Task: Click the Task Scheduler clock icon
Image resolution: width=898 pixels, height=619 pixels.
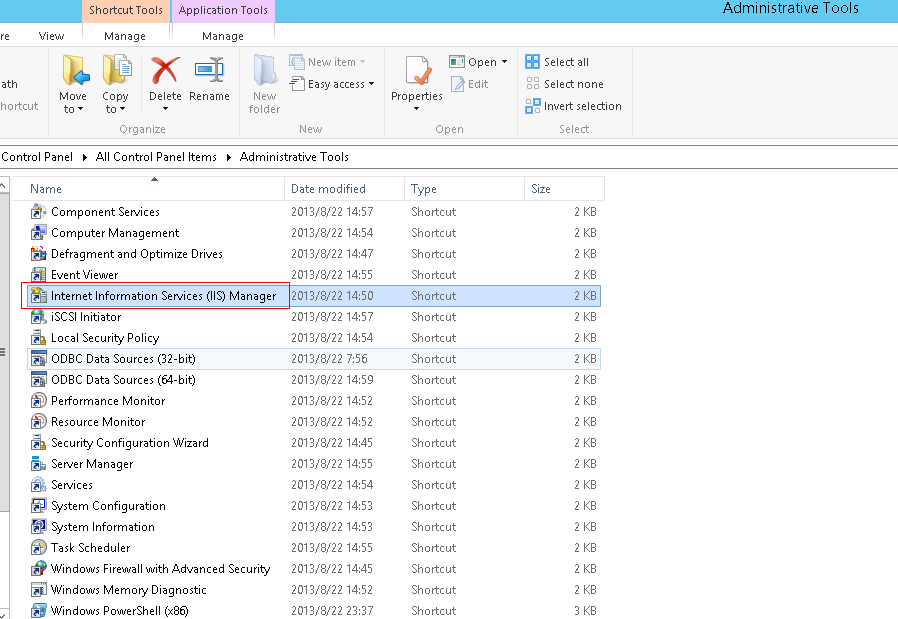Action: click(x=38, y=548)
